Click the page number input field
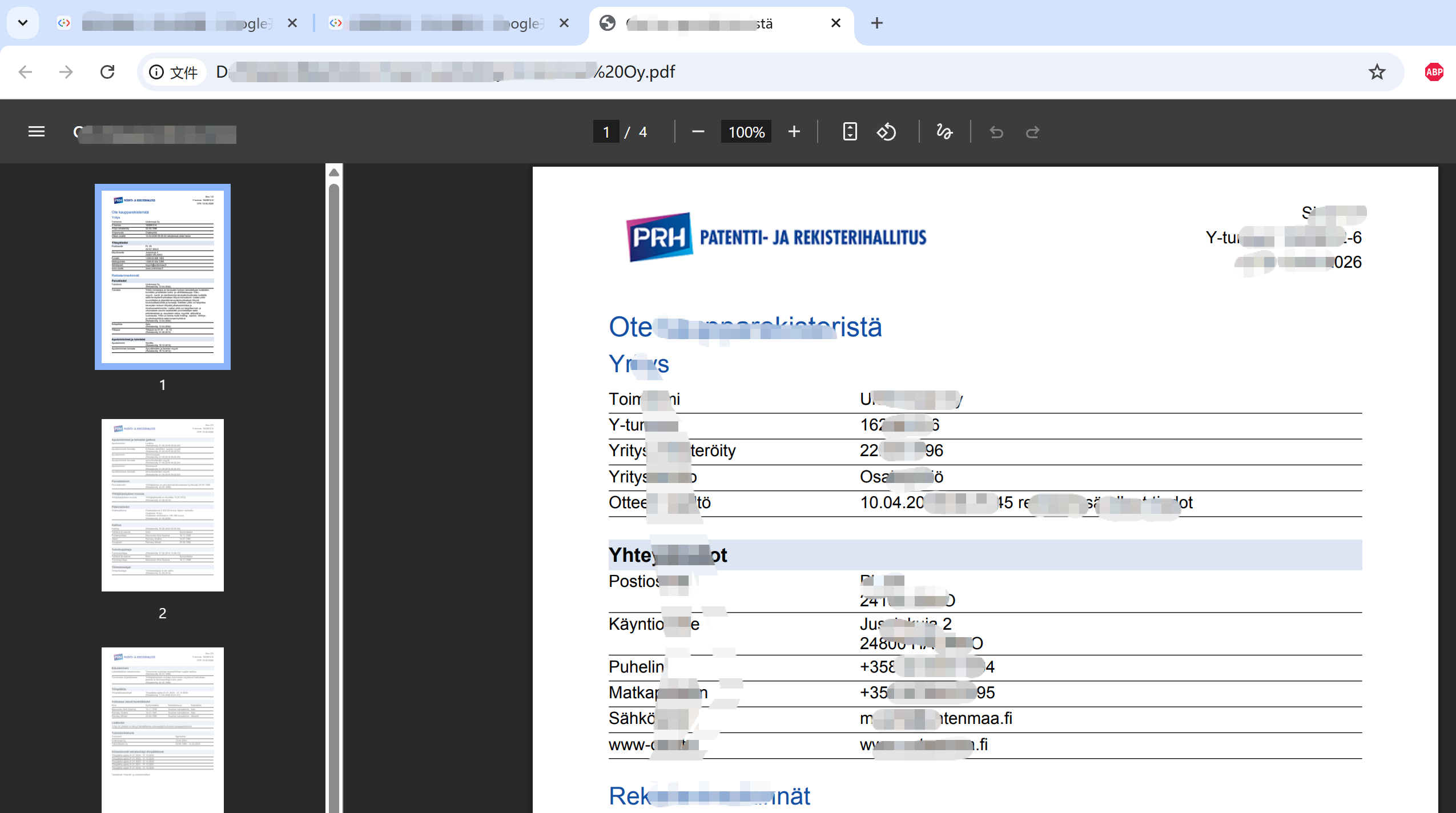This screenshot has height=813, width=1456. (x=606, y=132)
